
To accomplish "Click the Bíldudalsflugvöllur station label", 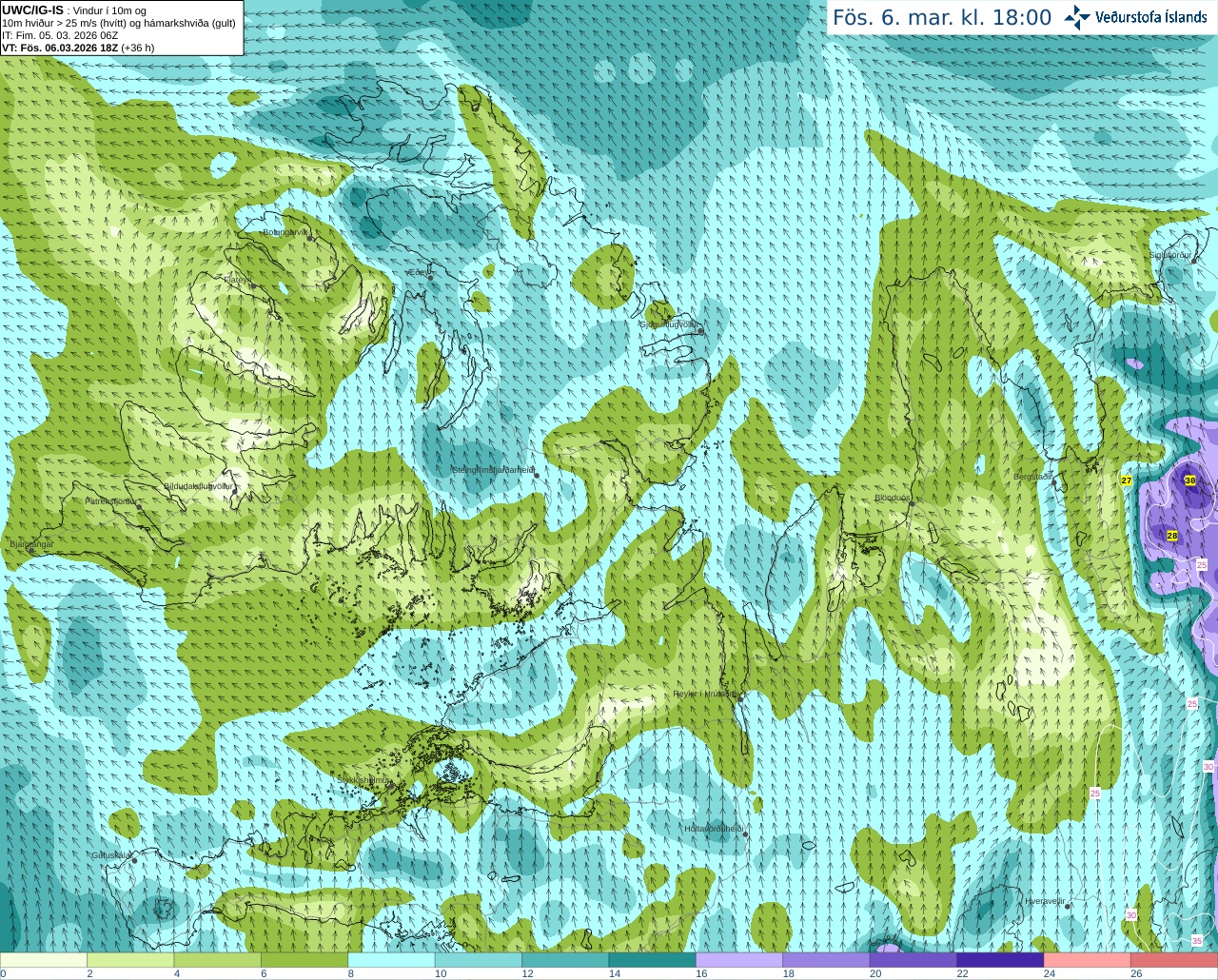I will tap(198, 486).
